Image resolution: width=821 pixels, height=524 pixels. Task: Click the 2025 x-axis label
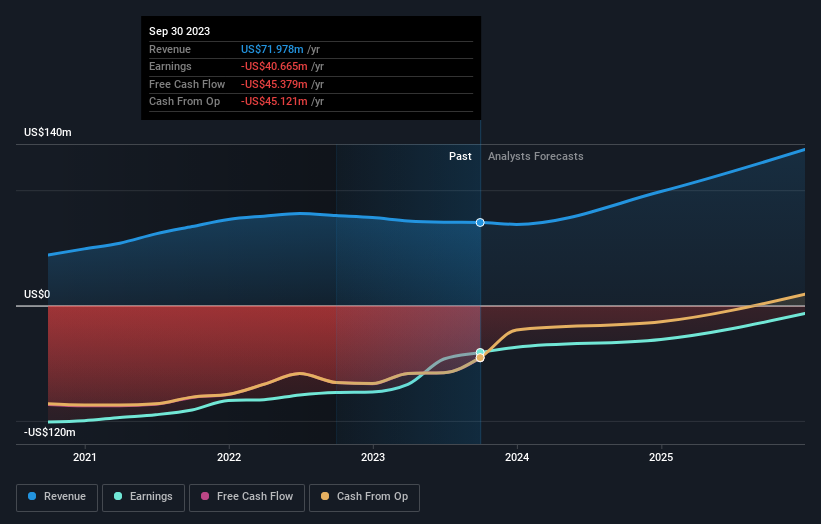[x=661, y=458]
